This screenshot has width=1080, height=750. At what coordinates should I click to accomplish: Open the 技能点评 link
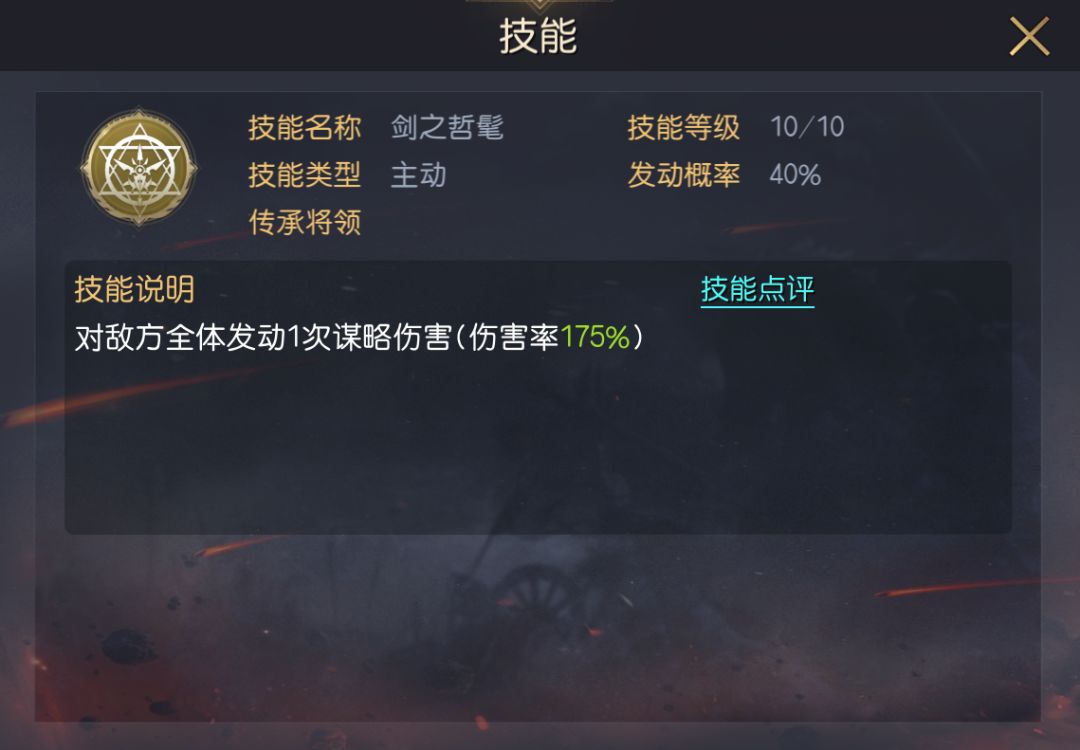pos(757,289)
